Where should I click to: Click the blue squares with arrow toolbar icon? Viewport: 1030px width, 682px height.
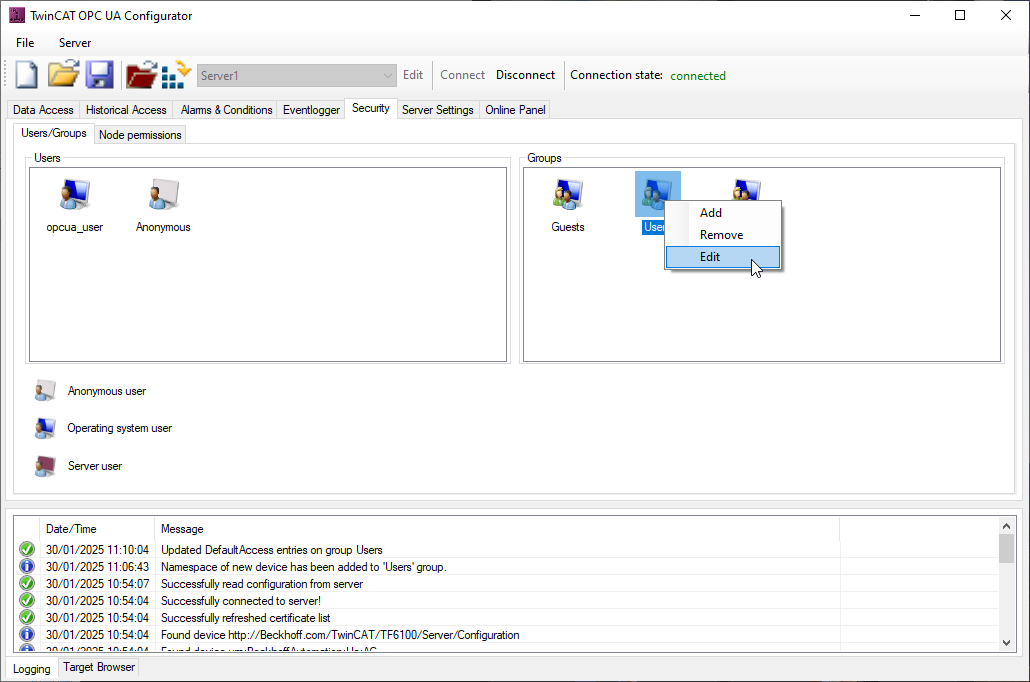(x=176, y=75)
